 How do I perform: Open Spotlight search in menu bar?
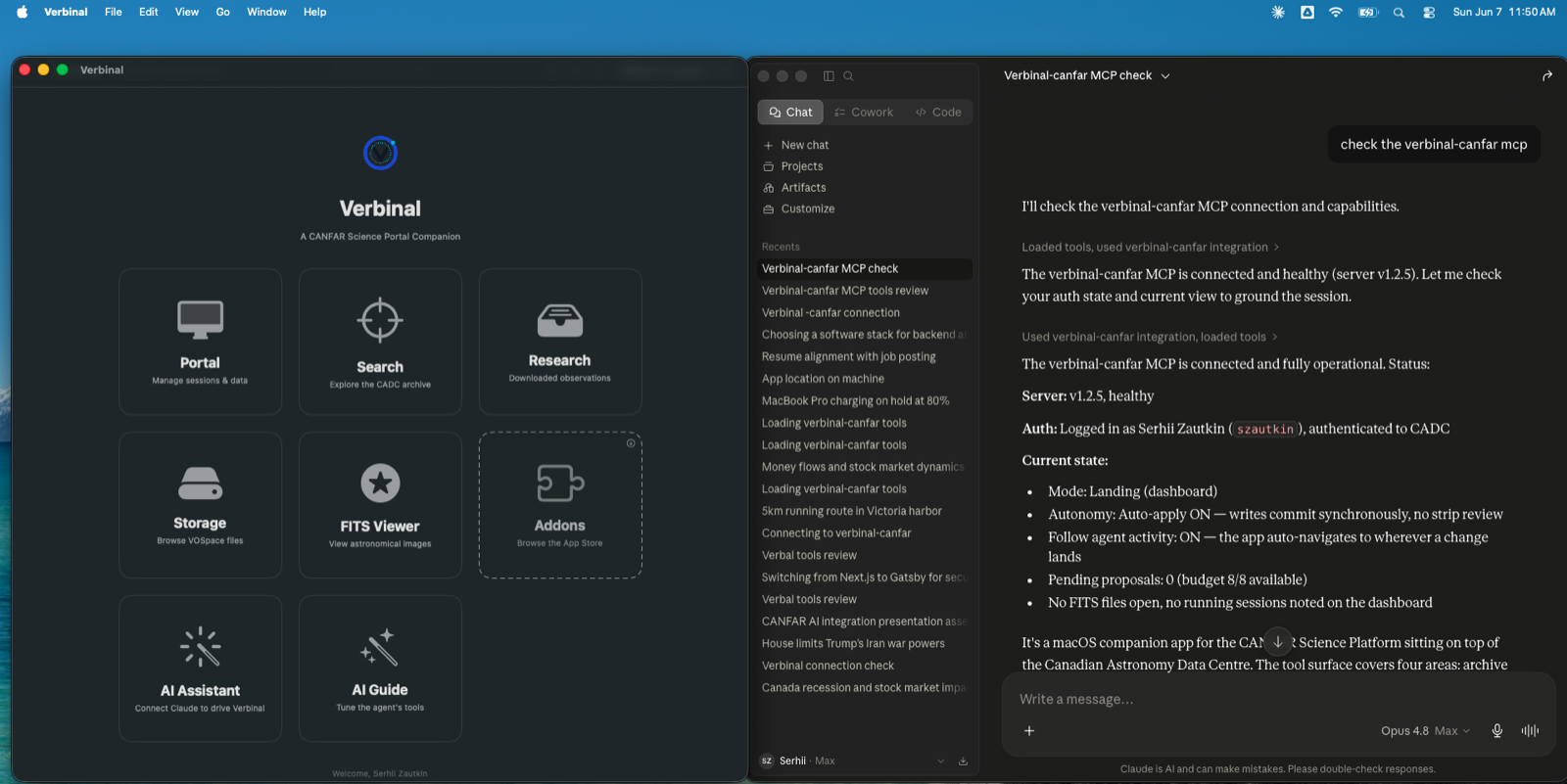pyautogui.click(x=1399, y=12)
